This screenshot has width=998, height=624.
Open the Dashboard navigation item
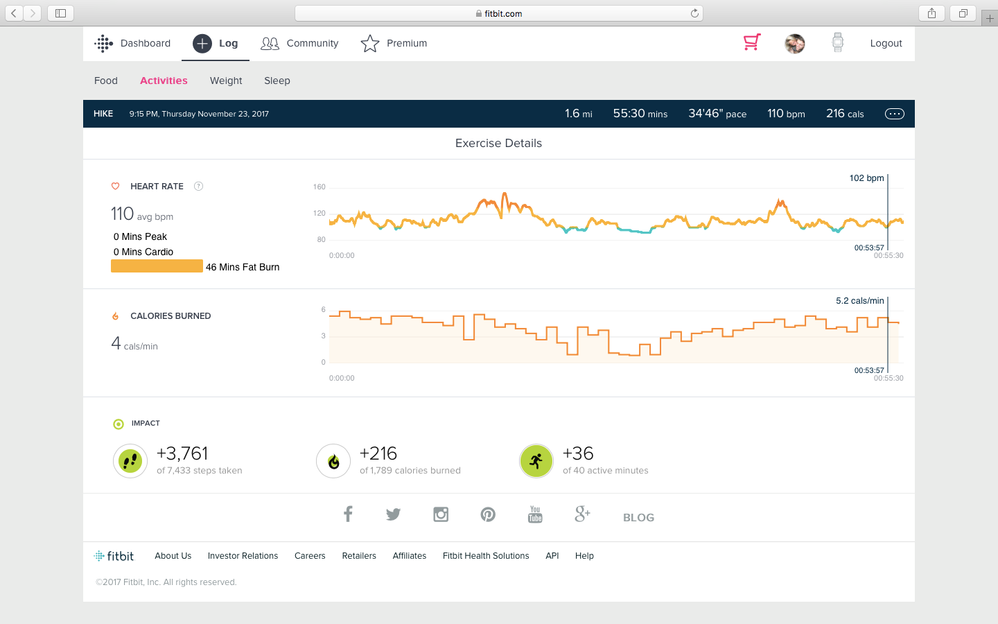(133, 43)
